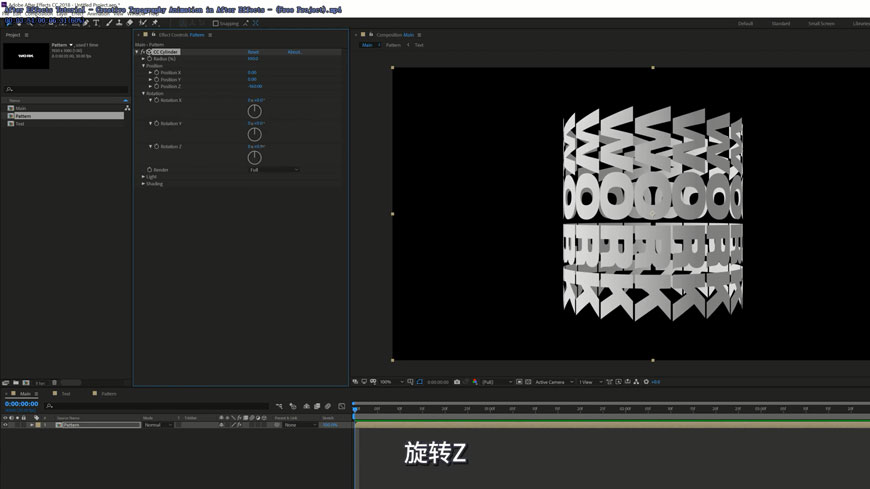Viewport: 870px width, 489px height.
Task: Open Normal blending mode dropdown for Pattern layer
Action: 158,425
